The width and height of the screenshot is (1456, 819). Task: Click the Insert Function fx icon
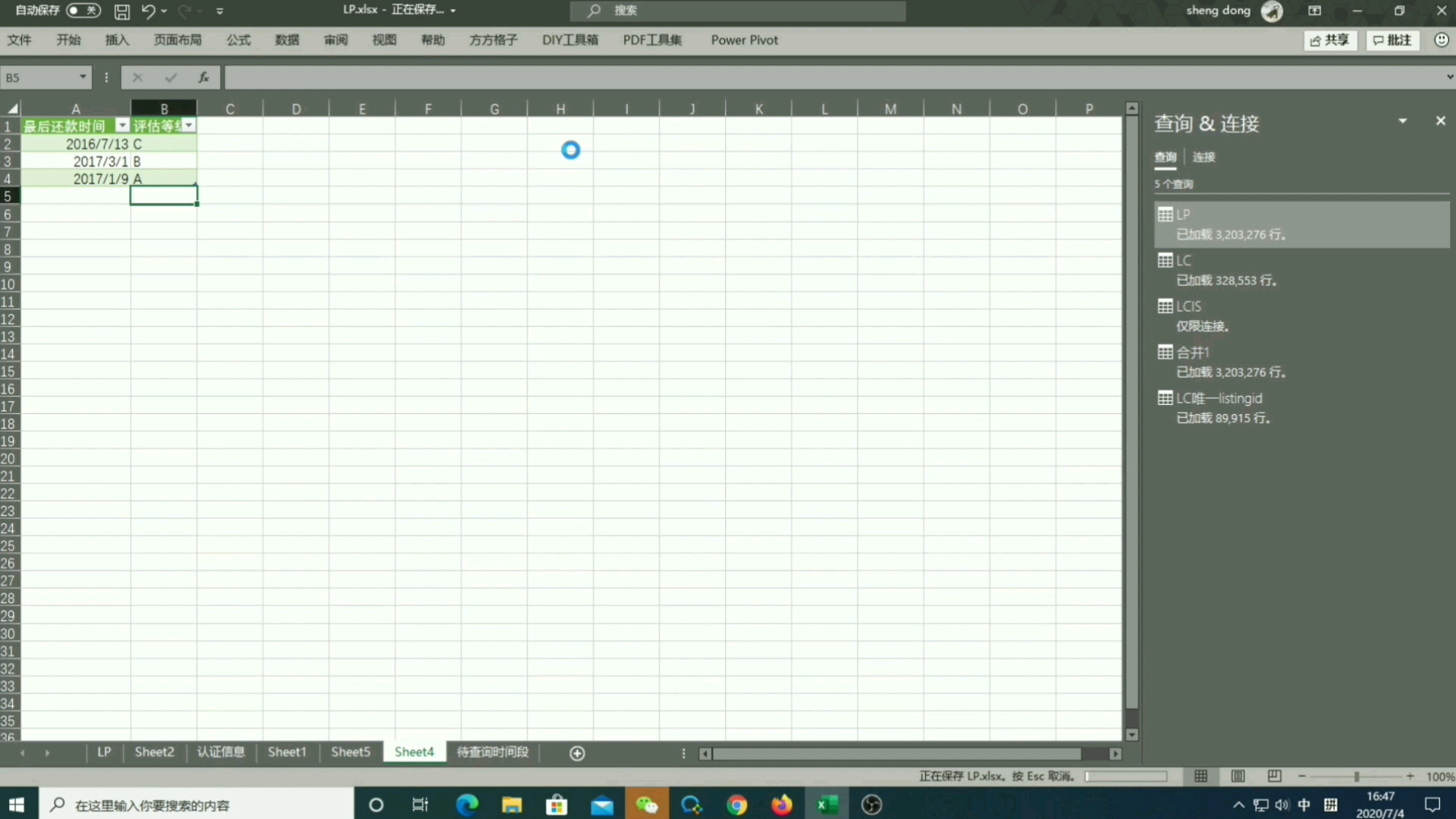click(203, 77)
